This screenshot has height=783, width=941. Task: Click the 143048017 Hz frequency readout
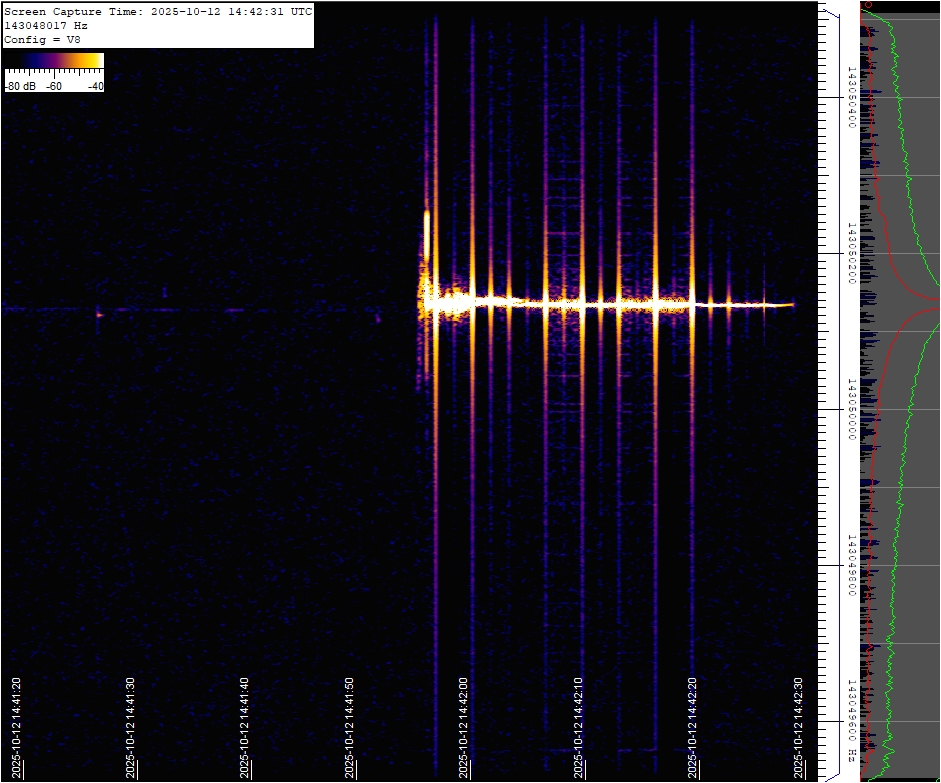coord(52,26)
